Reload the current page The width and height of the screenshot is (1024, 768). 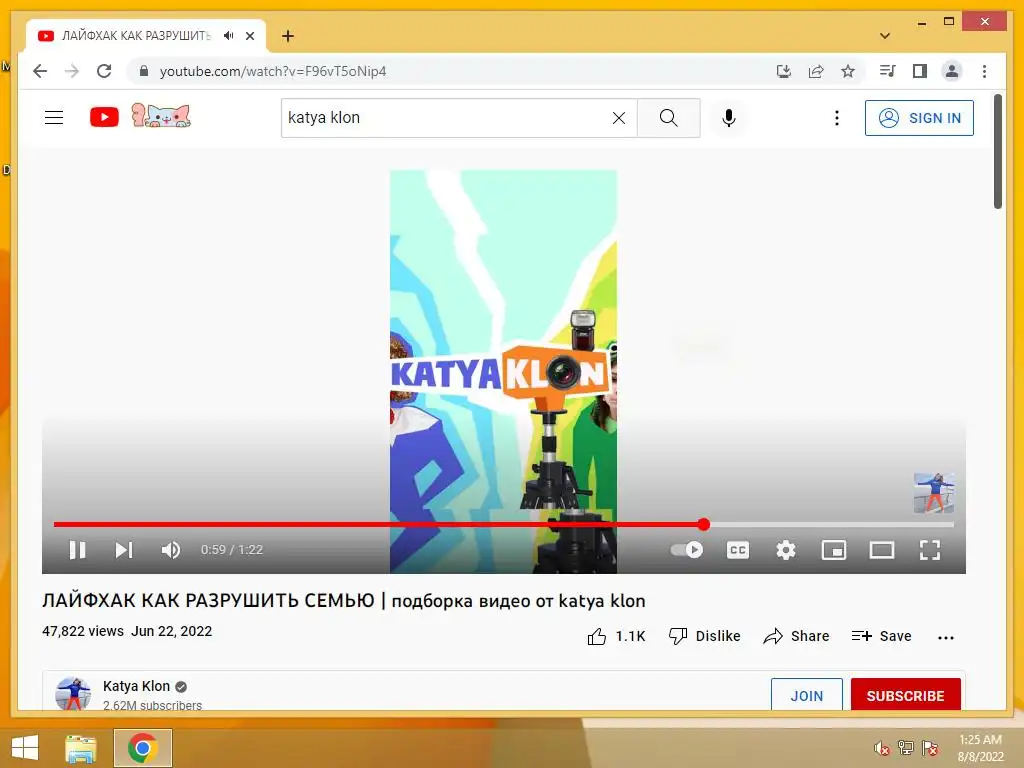tap(104, 71)
